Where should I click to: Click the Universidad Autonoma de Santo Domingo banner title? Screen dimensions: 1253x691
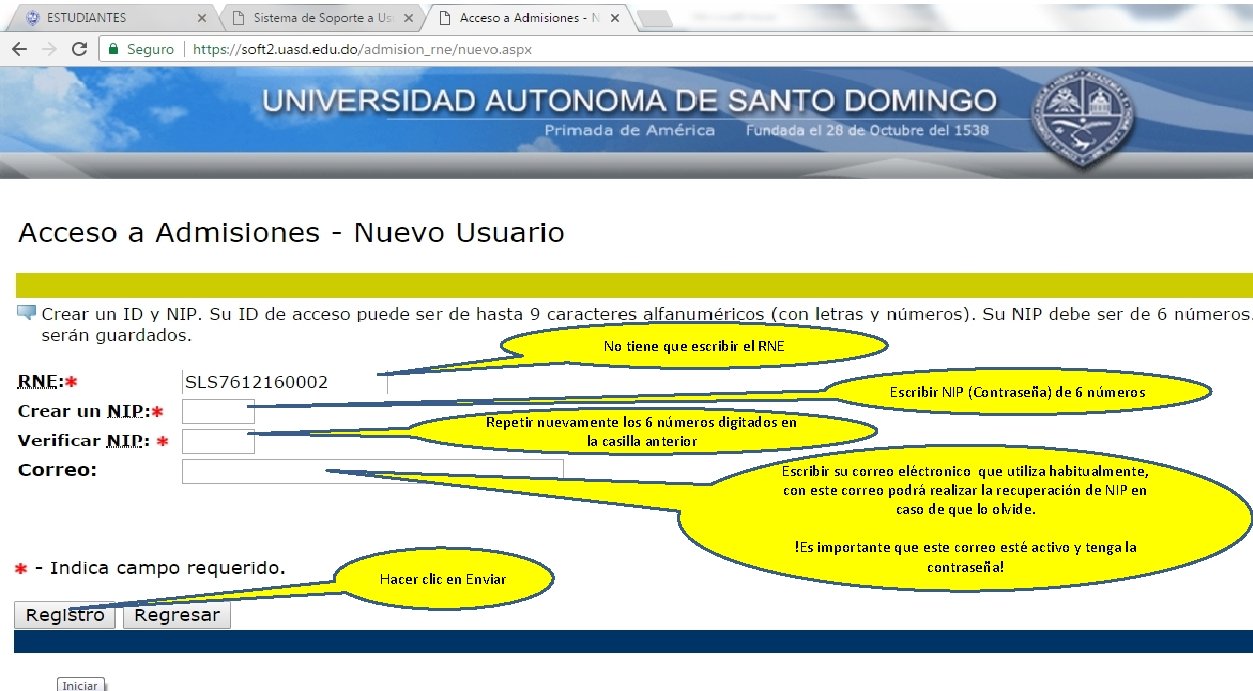click(629, 102)
